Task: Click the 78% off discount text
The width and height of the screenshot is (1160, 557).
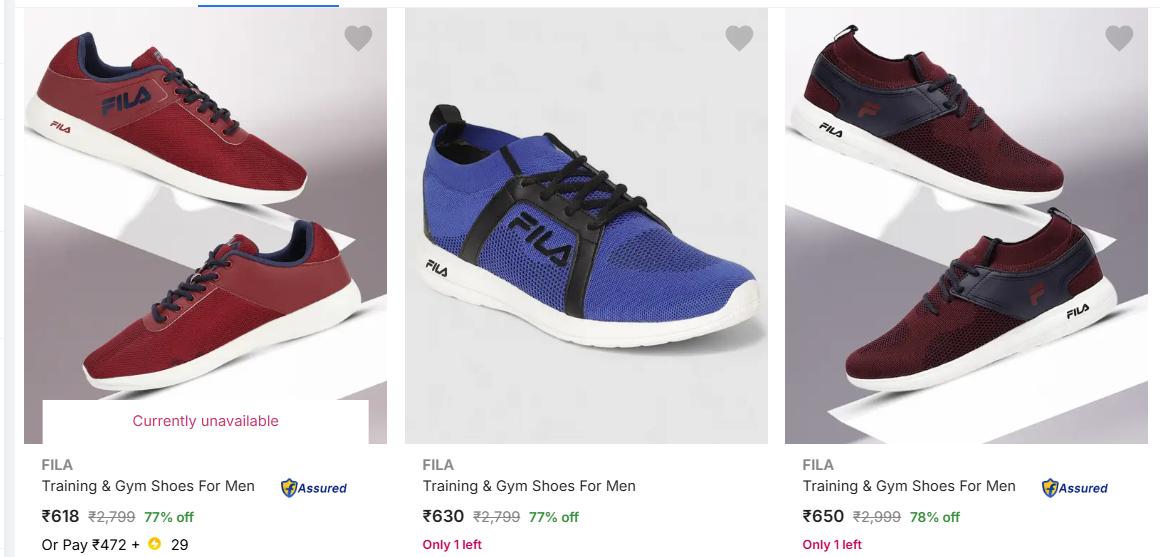Action: (x=934, y=517)
